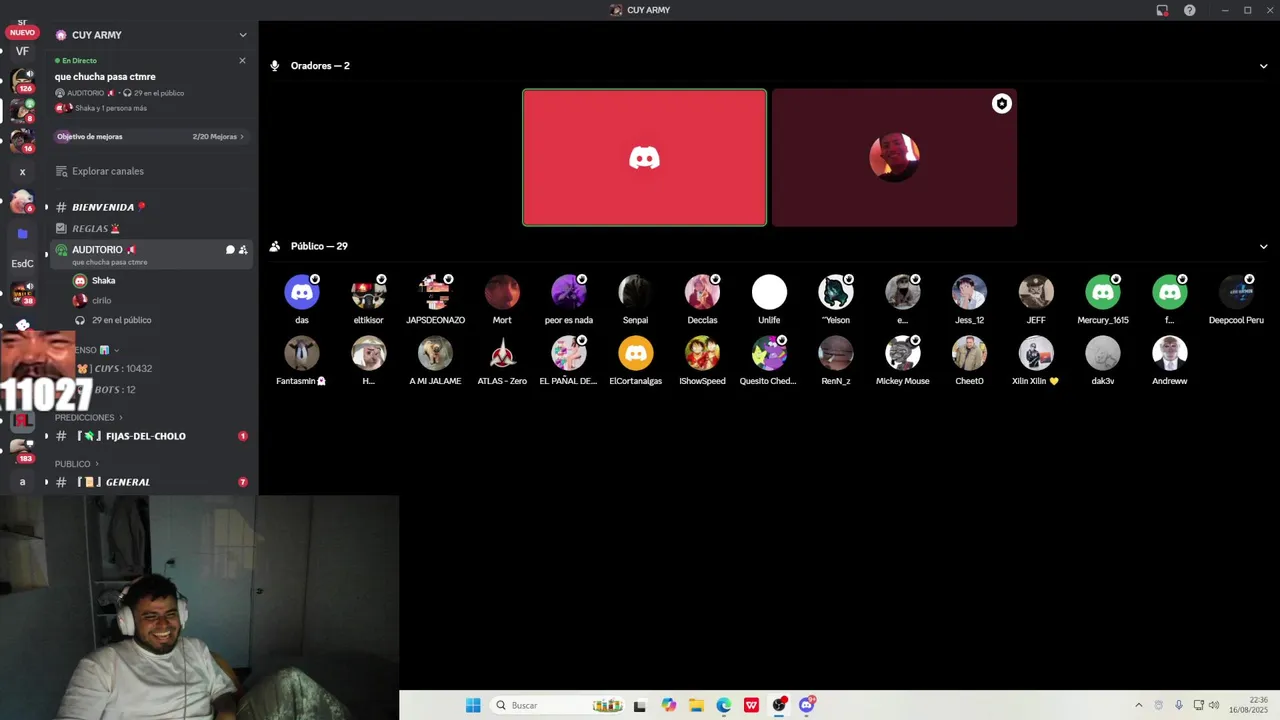Collapse the Oradores speakers section
1280x720 pixels.
click(1263, 66)
